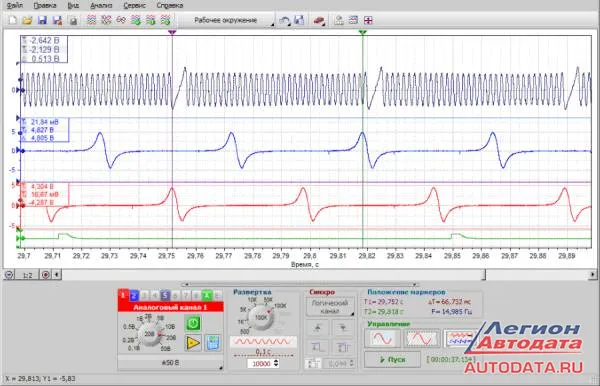Click the waveform icon with green arrow, second
The height and width of the screenshot is (386, 600).
click(150, 20)
